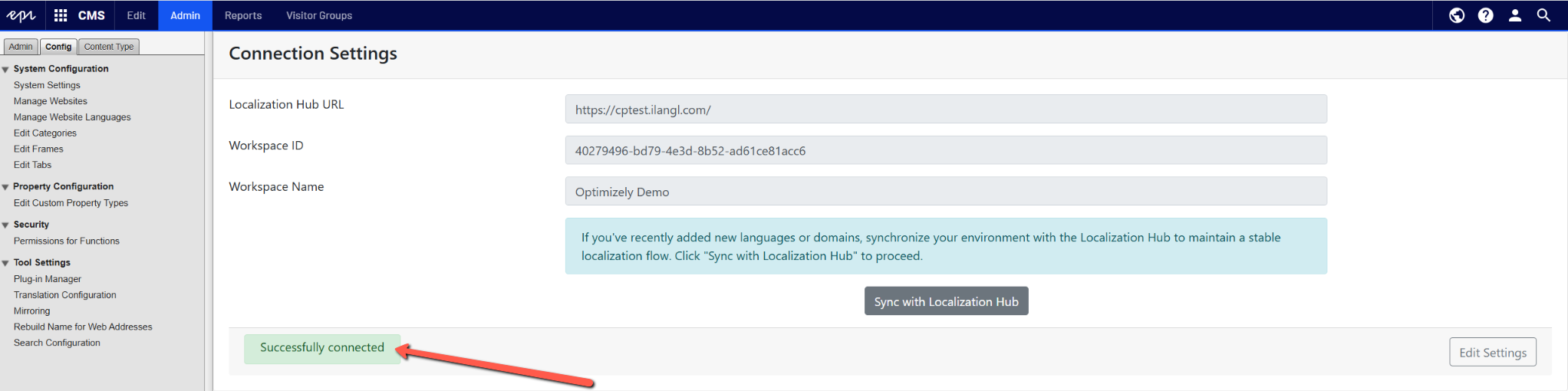The image size is (1568, 391).
Task: Collapse the Security section
Action: pos(5,225)
